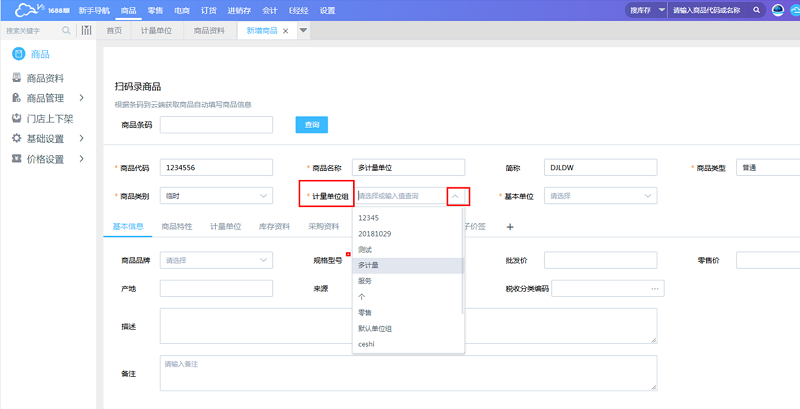Open 门店上下架 from the sidebar
Screen dimensions: 800x409
point(48,118)
